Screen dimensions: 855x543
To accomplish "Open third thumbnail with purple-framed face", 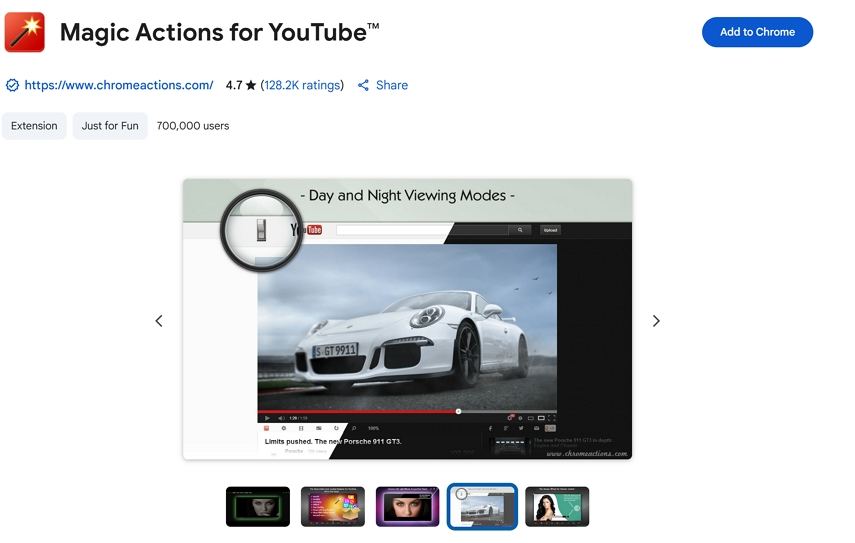I will pyautogui.click(x=407, y=506).
